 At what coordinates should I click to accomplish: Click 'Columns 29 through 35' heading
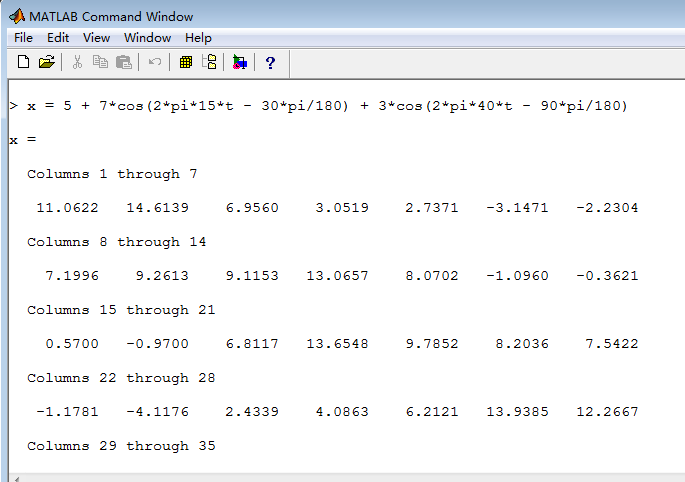click(x=121, y=446)
